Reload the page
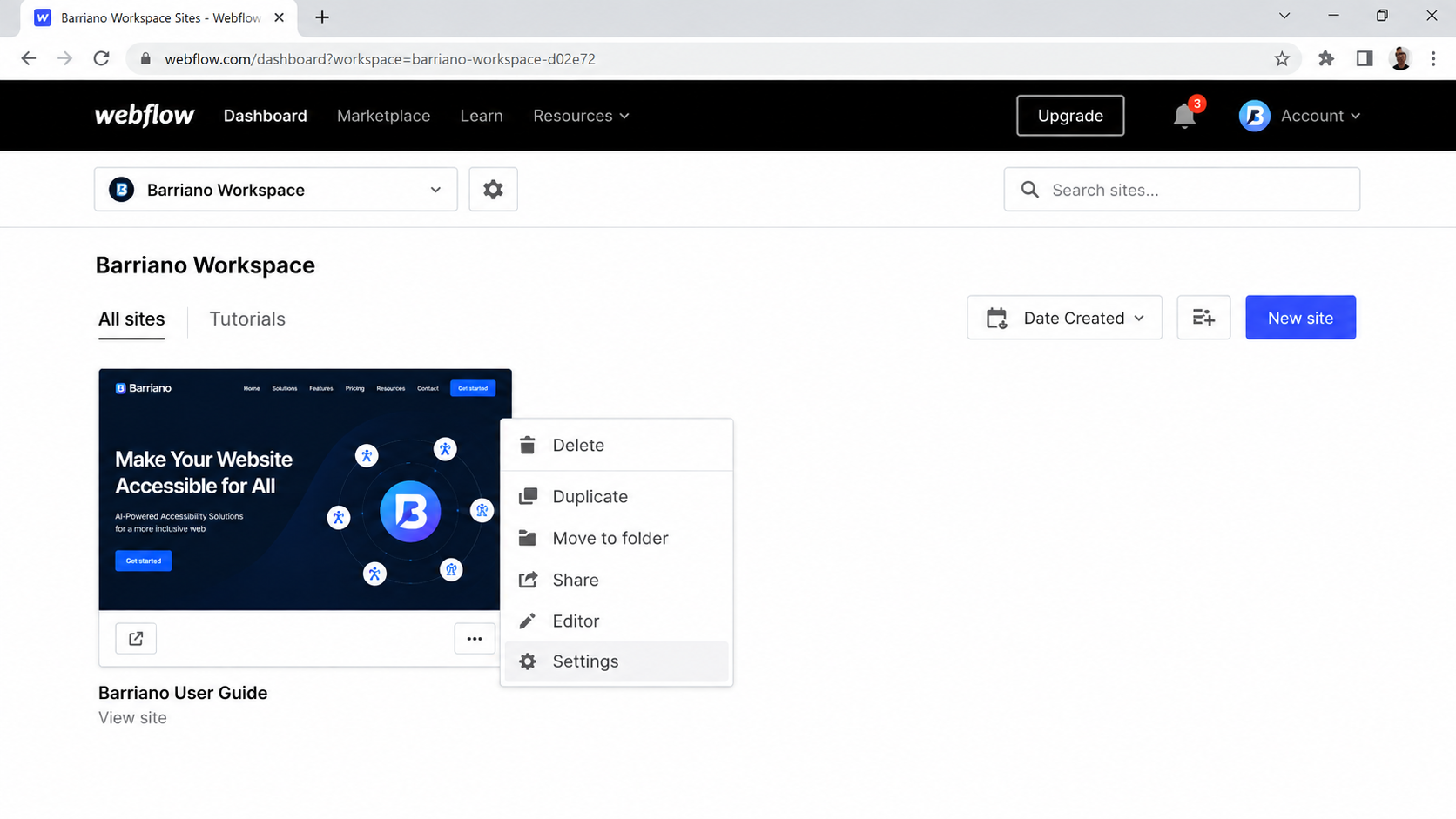The width and height of the screenshot is (1456, 819). pyautogui.click(x=102, y=58)
